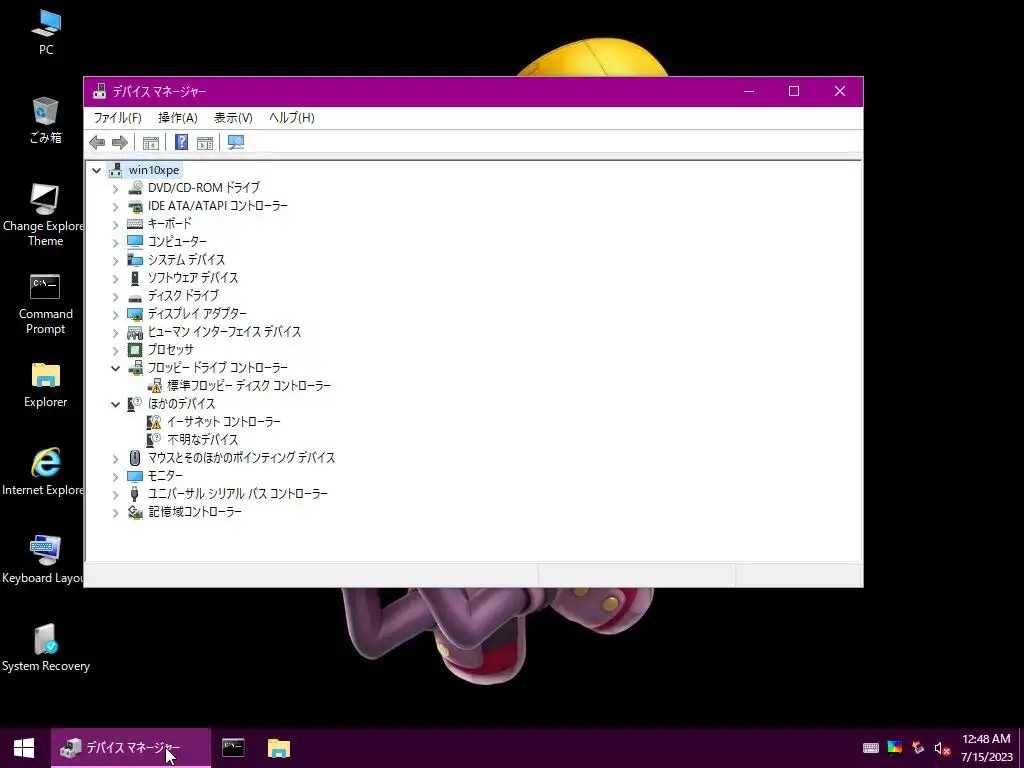Expand the システム デバイス node
Screen dimensions: 1024x768
tap(116, 261)
